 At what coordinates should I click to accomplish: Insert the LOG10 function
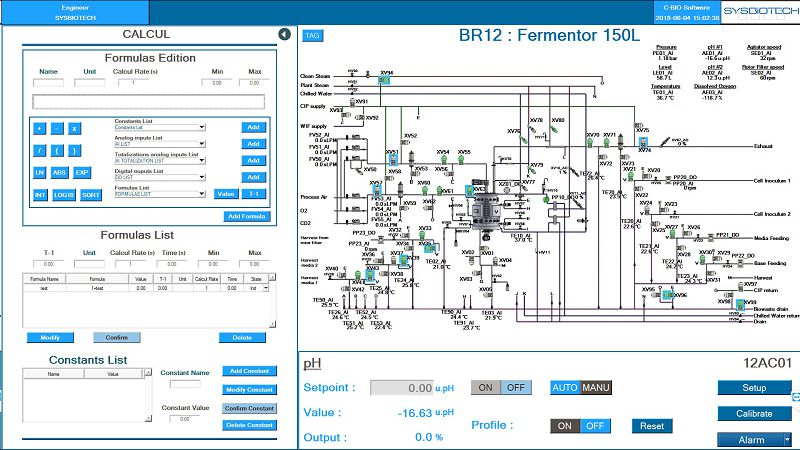64,195
